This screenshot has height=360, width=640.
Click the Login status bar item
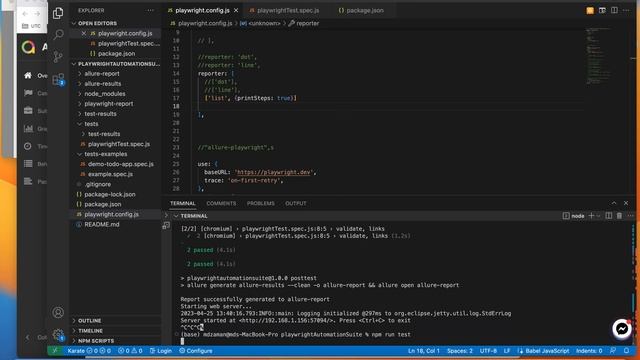click(x=161, y=351)
